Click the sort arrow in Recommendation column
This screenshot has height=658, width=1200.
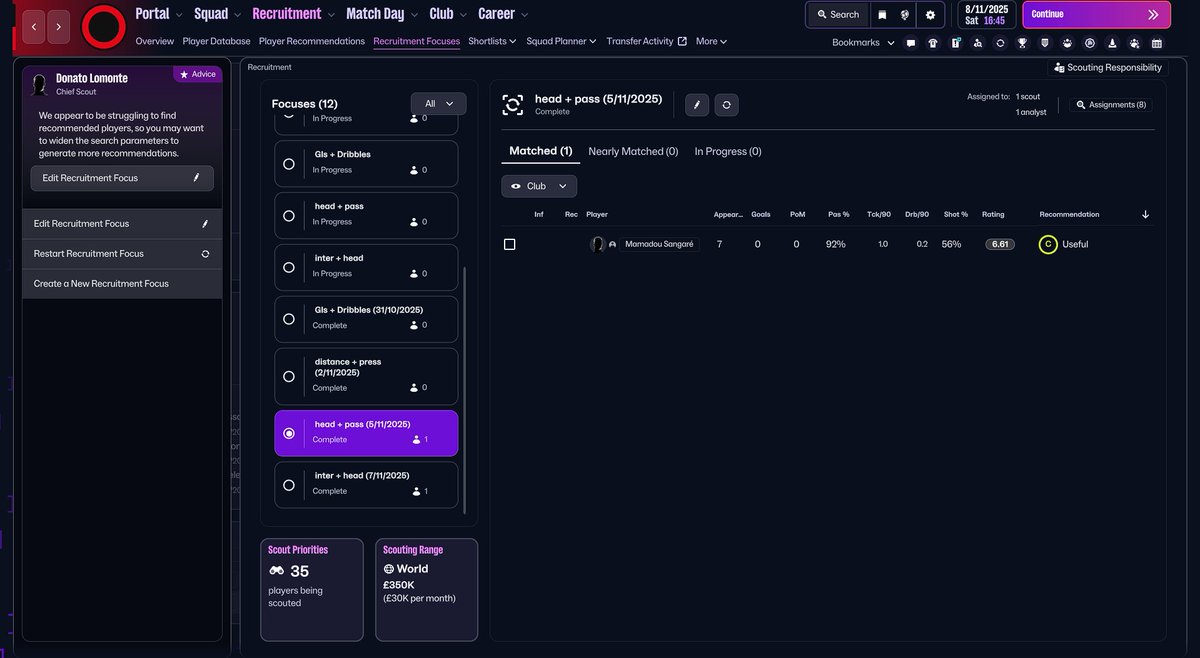point(1145,214)
